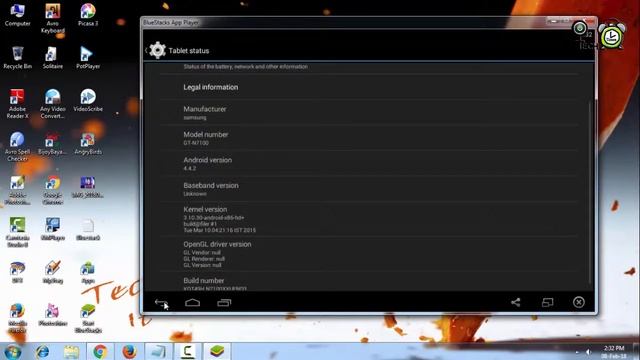Open Chrome from the taskbar
This screenshot has height=360, width=640.
point(100,351)
